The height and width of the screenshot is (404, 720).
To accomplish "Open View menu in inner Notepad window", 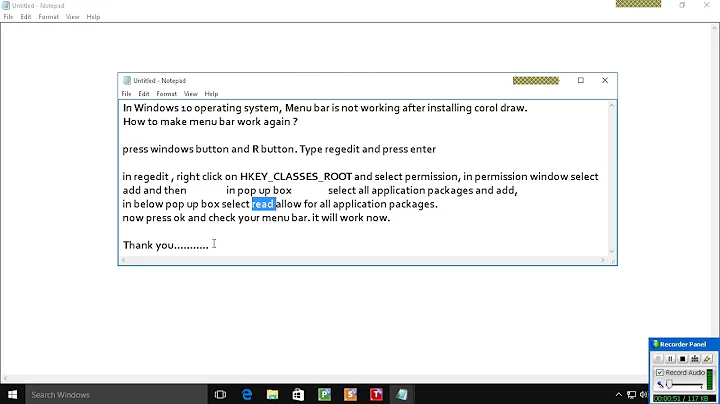I will [x=191, y=94].
